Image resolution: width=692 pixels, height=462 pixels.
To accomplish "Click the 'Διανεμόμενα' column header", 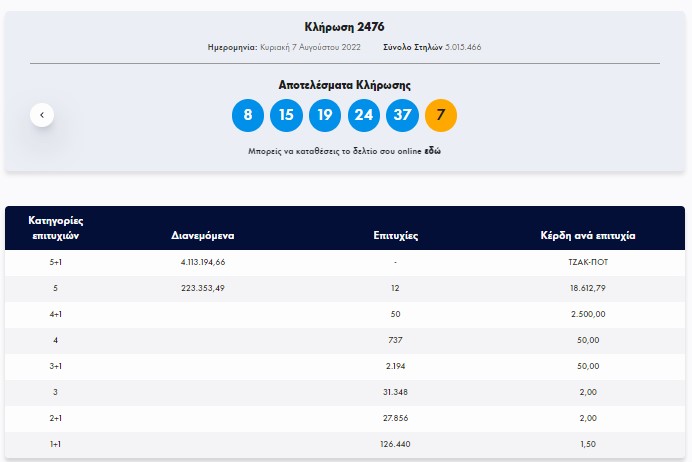I will pyautogui.click(x=203, y=236).
